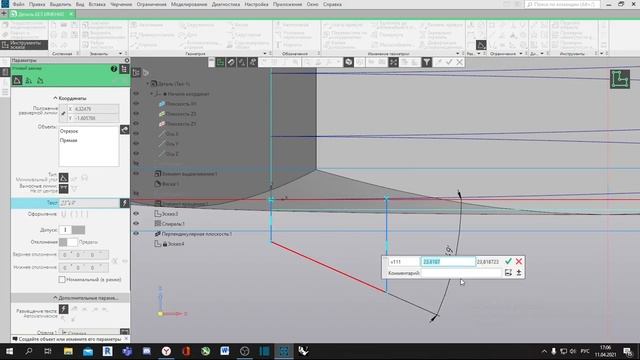Open the Справка menu

click(332, 4)
